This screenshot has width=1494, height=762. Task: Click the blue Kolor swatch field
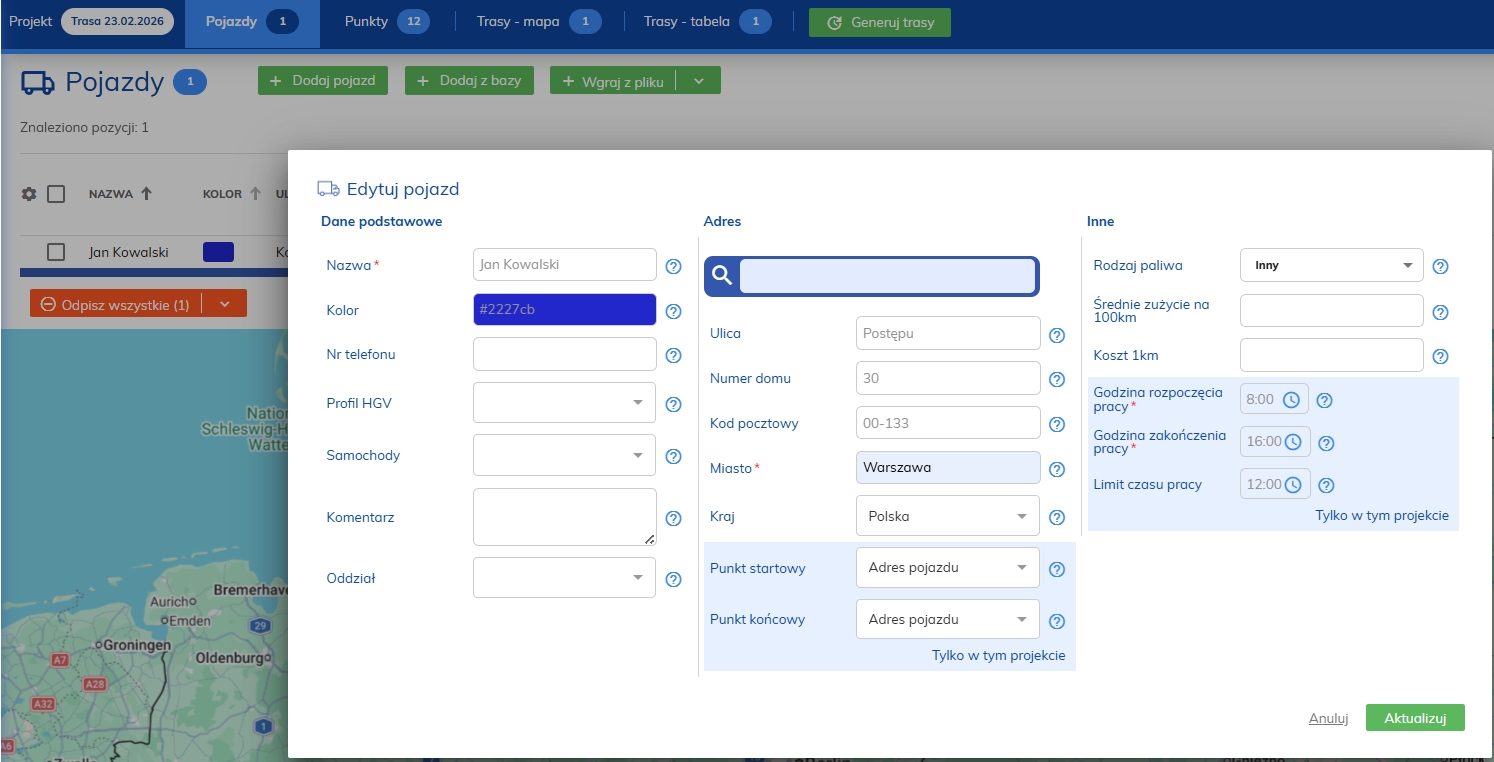coord(564,310)
